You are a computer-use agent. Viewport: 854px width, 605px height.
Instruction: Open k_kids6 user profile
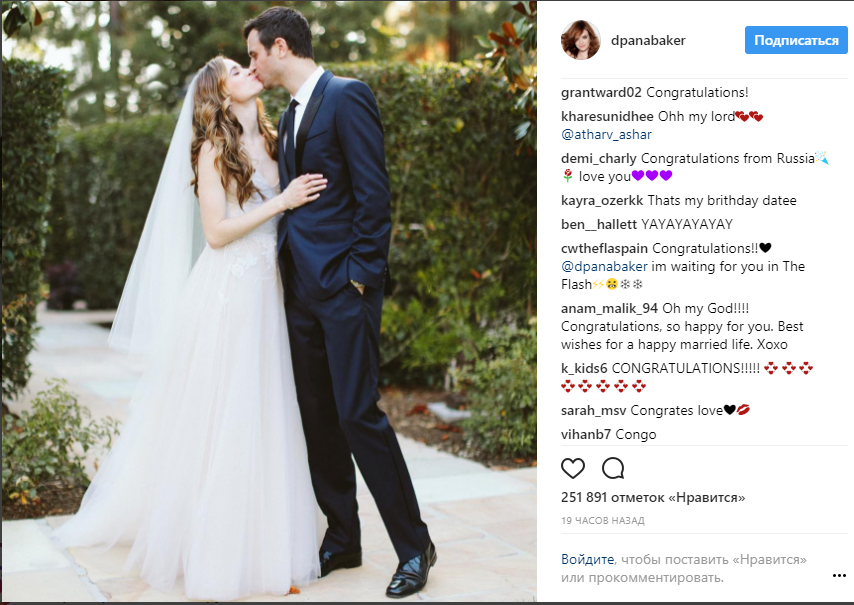pos(584,369)
